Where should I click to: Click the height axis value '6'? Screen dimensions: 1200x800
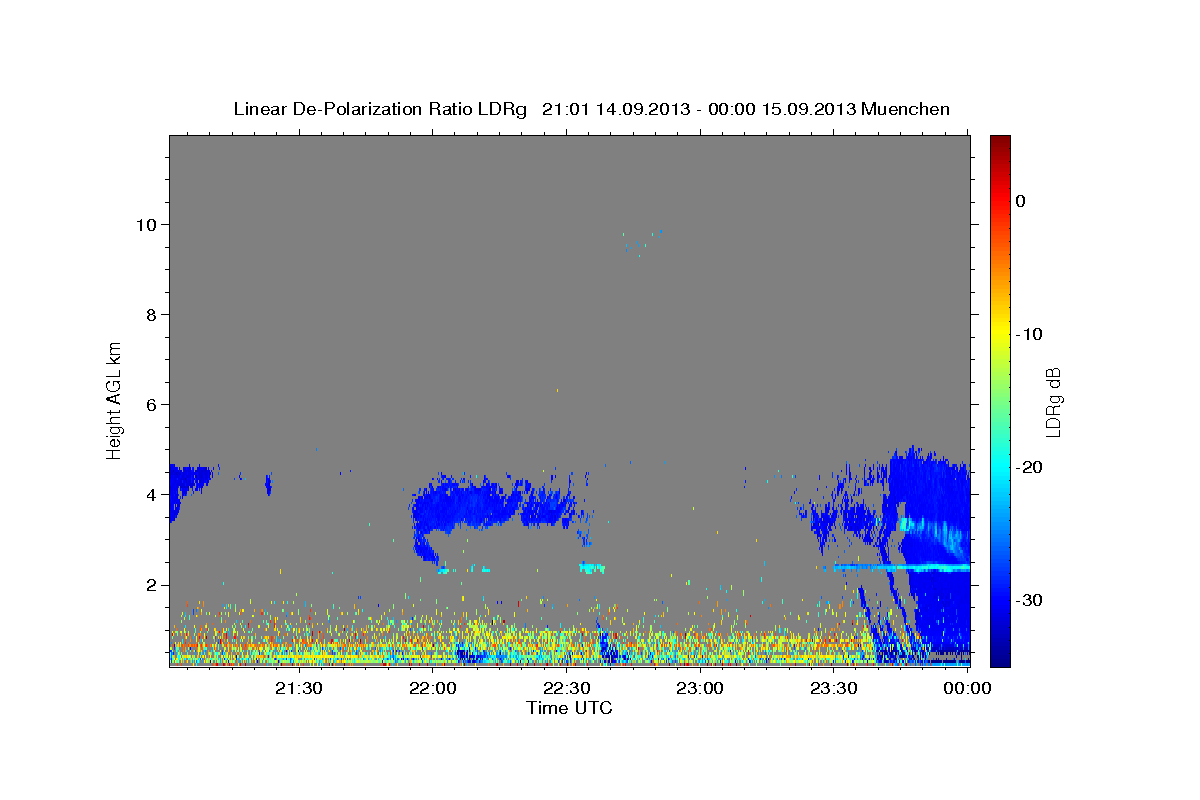pos(150,404)
